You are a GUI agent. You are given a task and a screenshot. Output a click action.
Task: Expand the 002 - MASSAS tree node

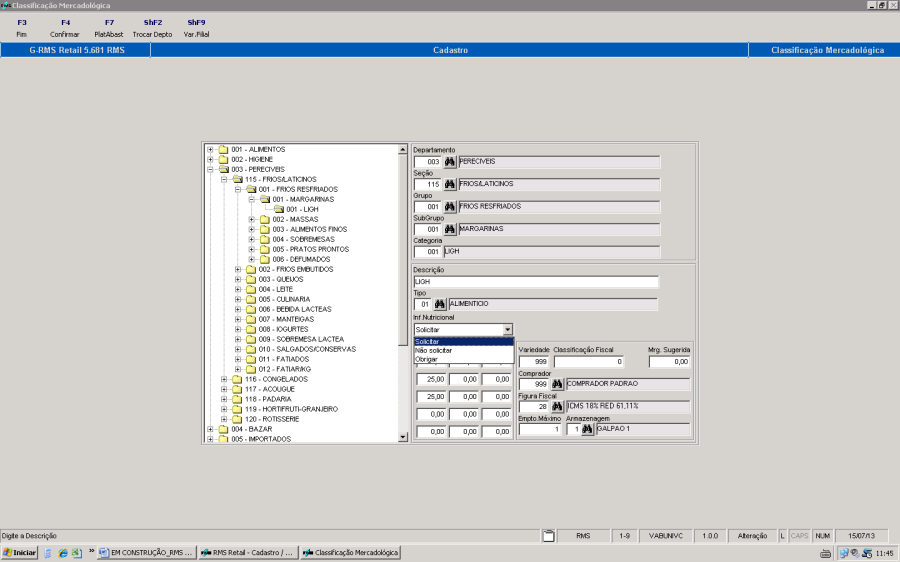pos(251,220)
